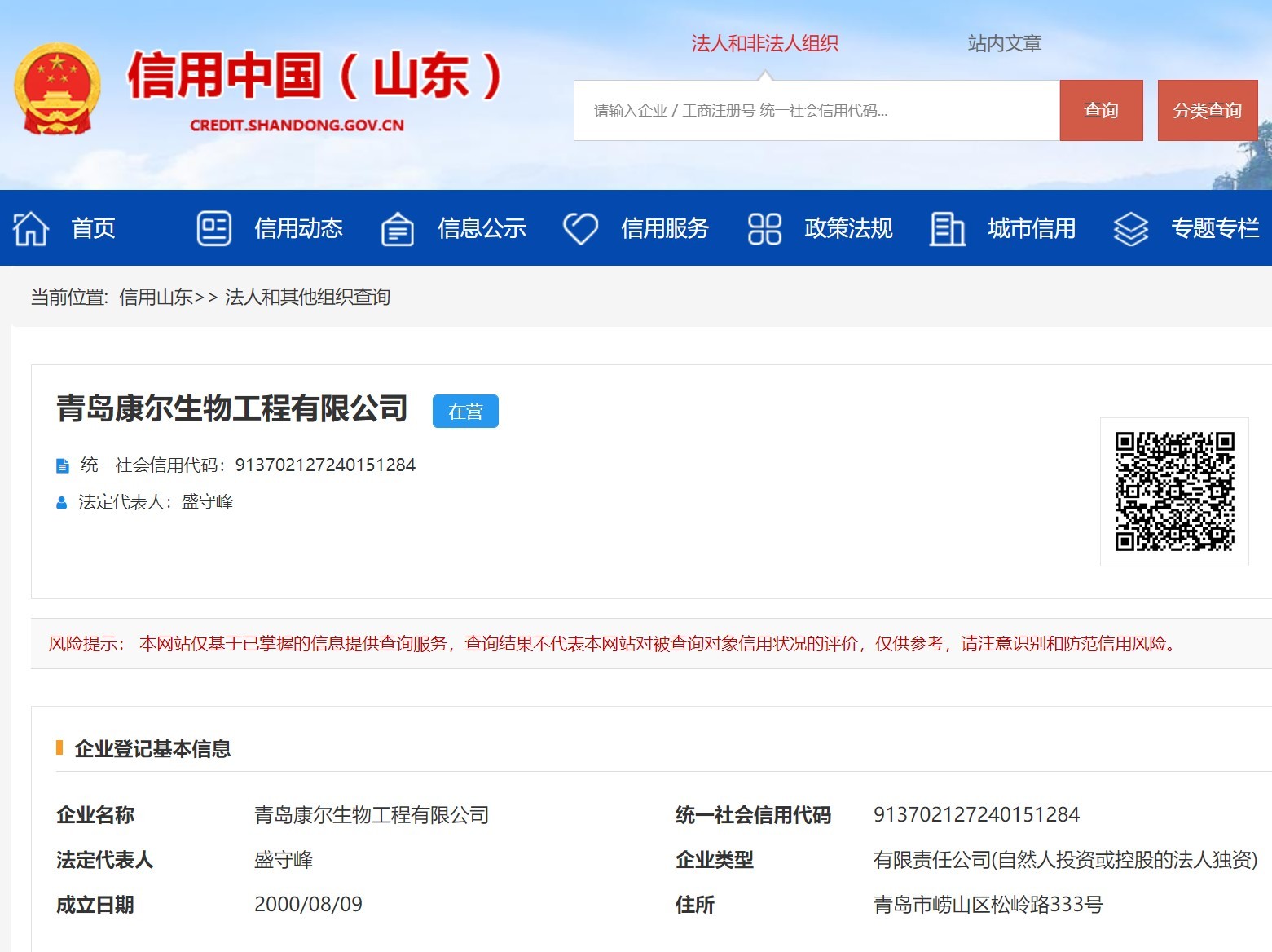Click the 在营 status badge
1272x952 pixels.
pyautogui.click(x=465, y=412)
